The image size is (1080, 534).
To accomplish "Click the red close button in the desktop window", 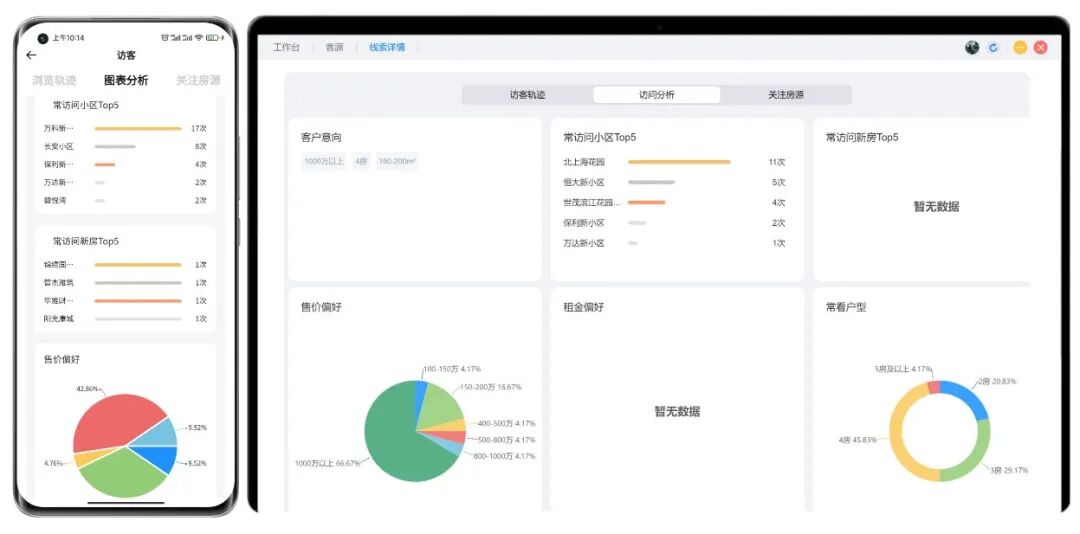I will (x=1041, y=48).
